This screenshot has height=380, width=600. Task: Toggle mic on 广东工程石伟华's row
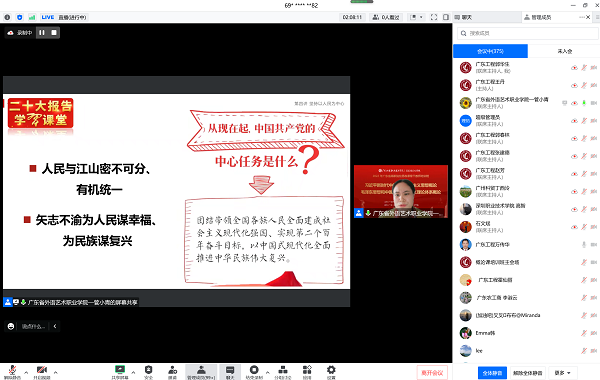coord(584,244)
